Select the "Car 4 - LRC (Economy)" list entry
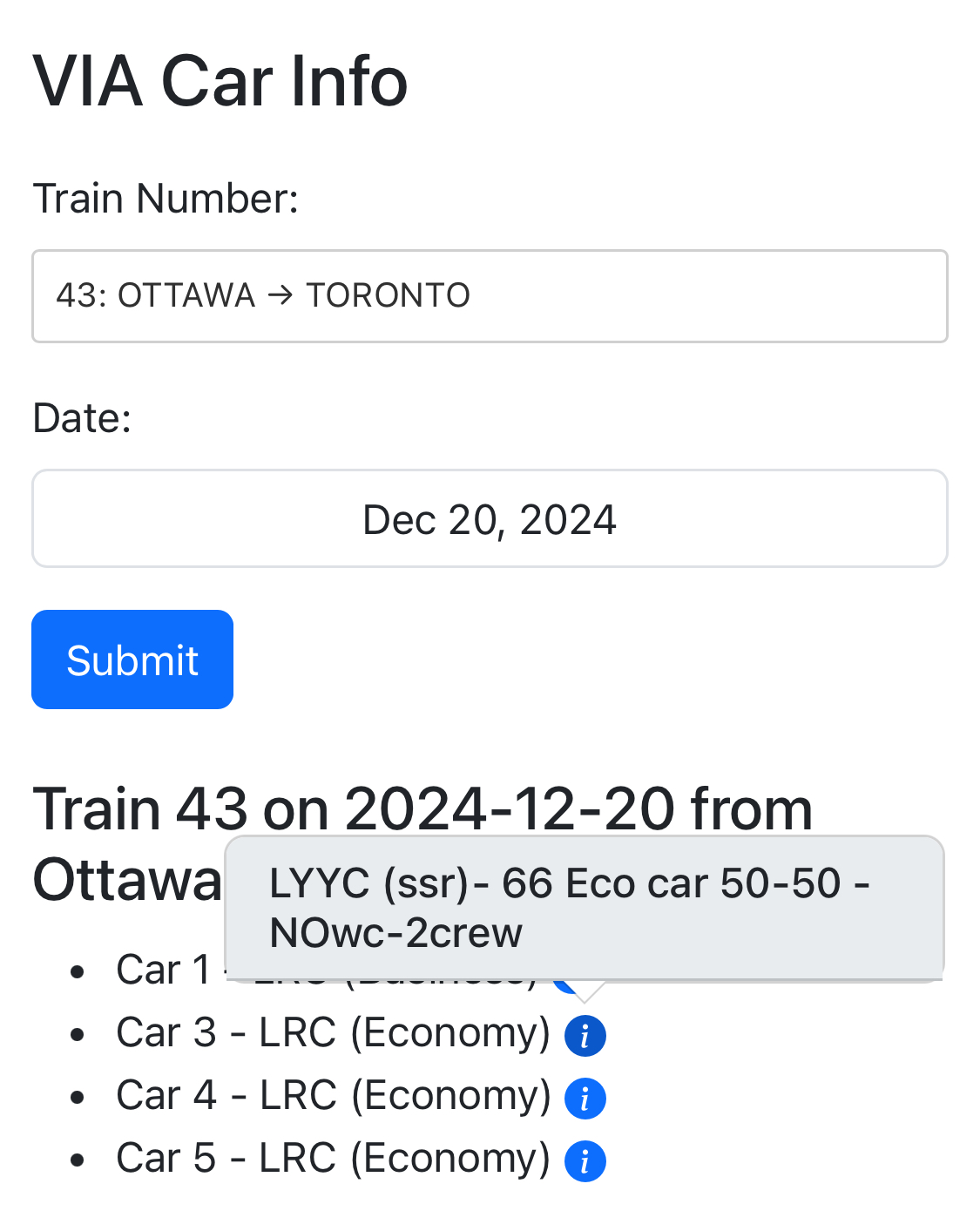 tap(333, 1096)
